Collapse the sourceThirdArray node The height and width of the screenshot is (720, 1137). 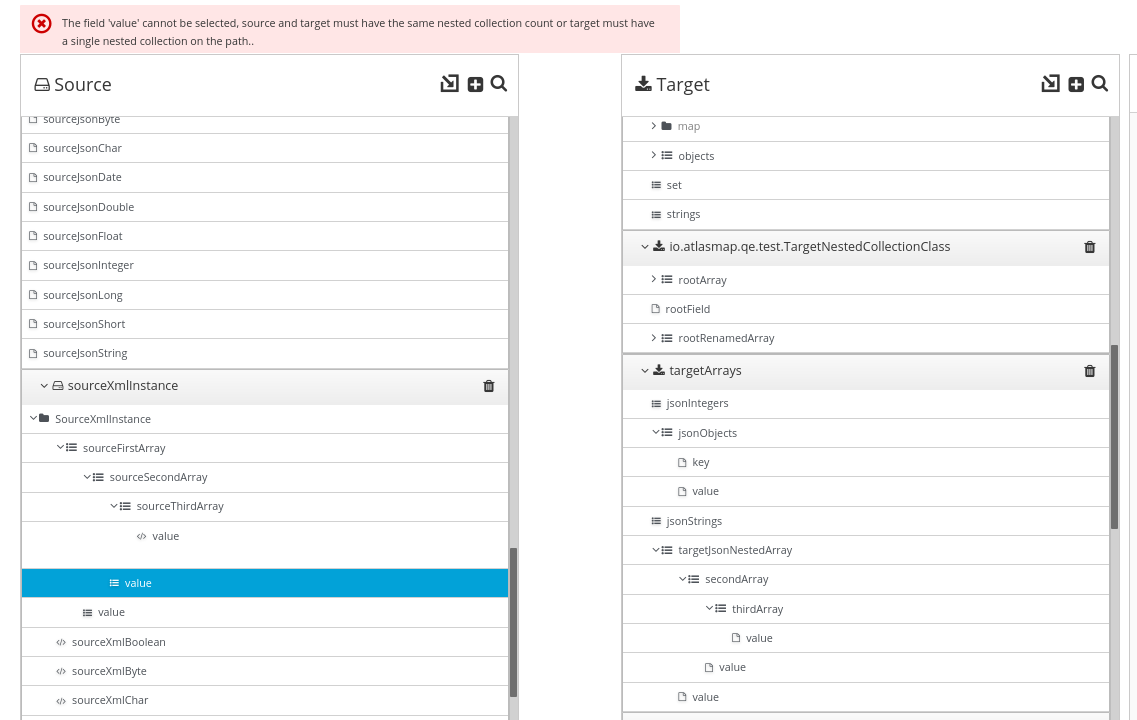[114, 505]
